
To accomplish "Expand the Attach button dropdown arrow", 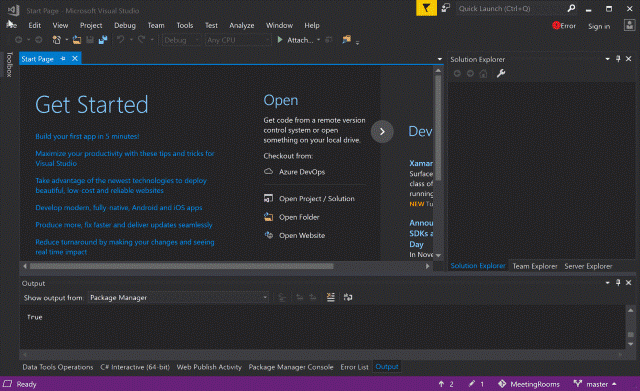I will click(318, 40).
